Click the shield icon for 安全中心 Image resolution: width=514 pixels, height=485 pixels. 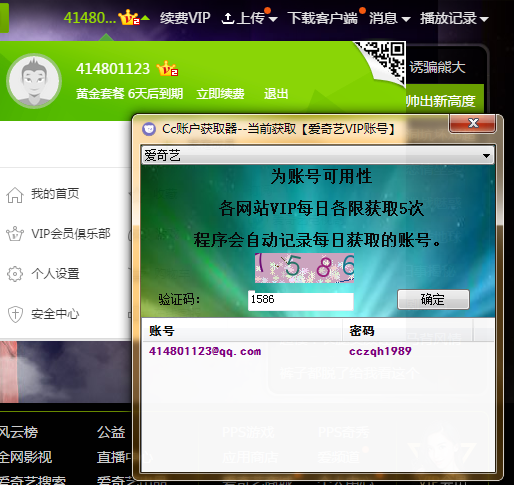pyautogui.click(x=15, y=314)
